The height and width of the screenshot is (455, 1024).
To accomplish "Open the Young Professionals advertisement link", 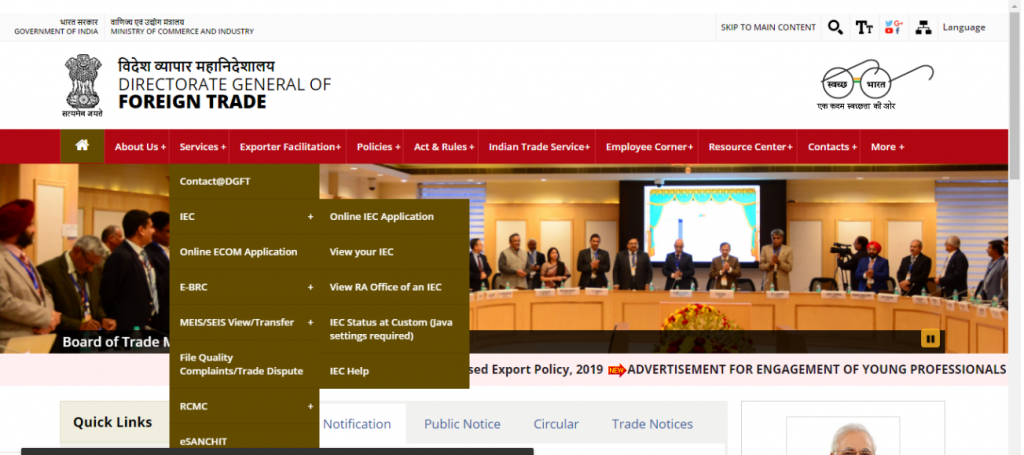I will 816,369.
